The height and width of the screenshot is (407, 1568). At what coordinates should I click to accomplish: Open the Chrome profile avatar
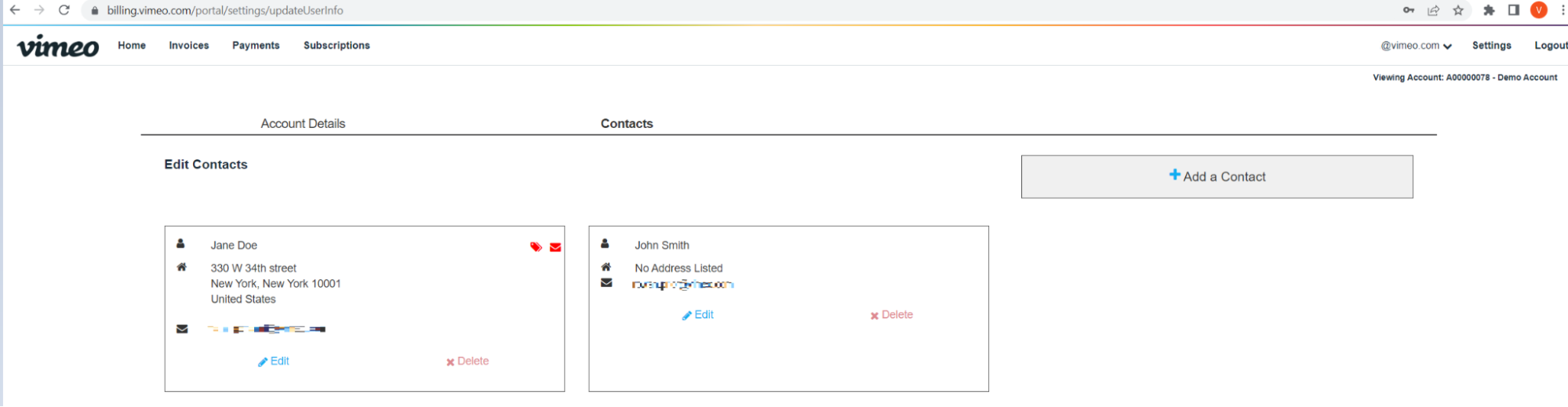[1538, 10]
